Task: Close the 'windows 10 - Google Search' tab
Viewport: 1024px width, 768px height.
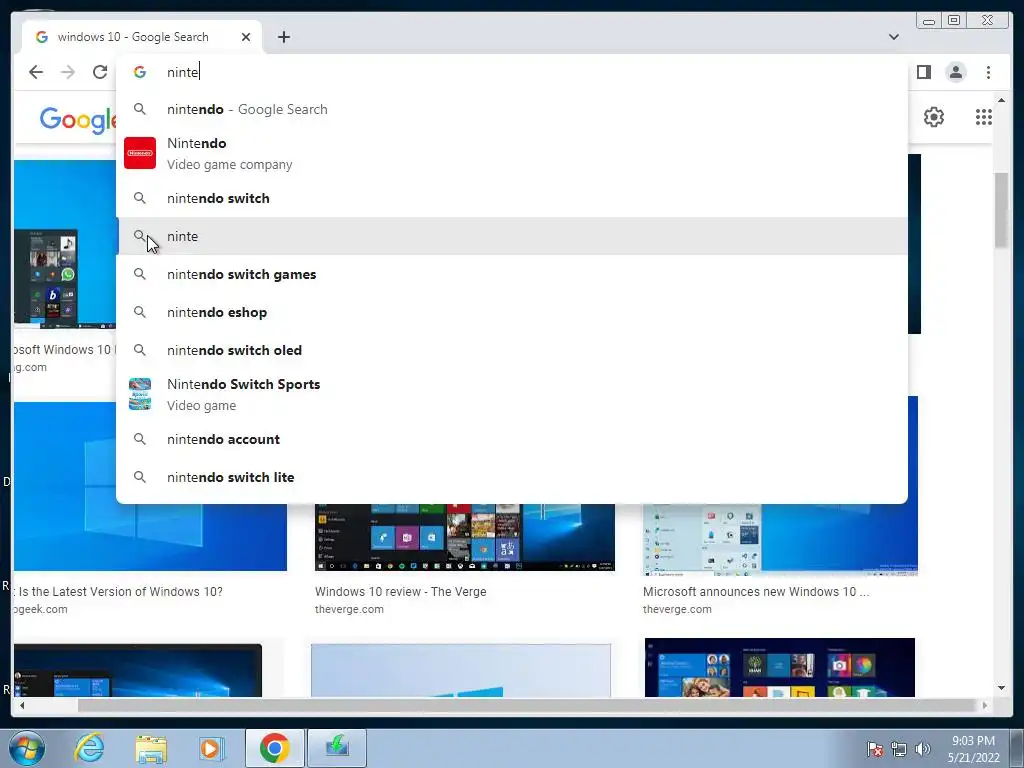Action: pos(246,37)
